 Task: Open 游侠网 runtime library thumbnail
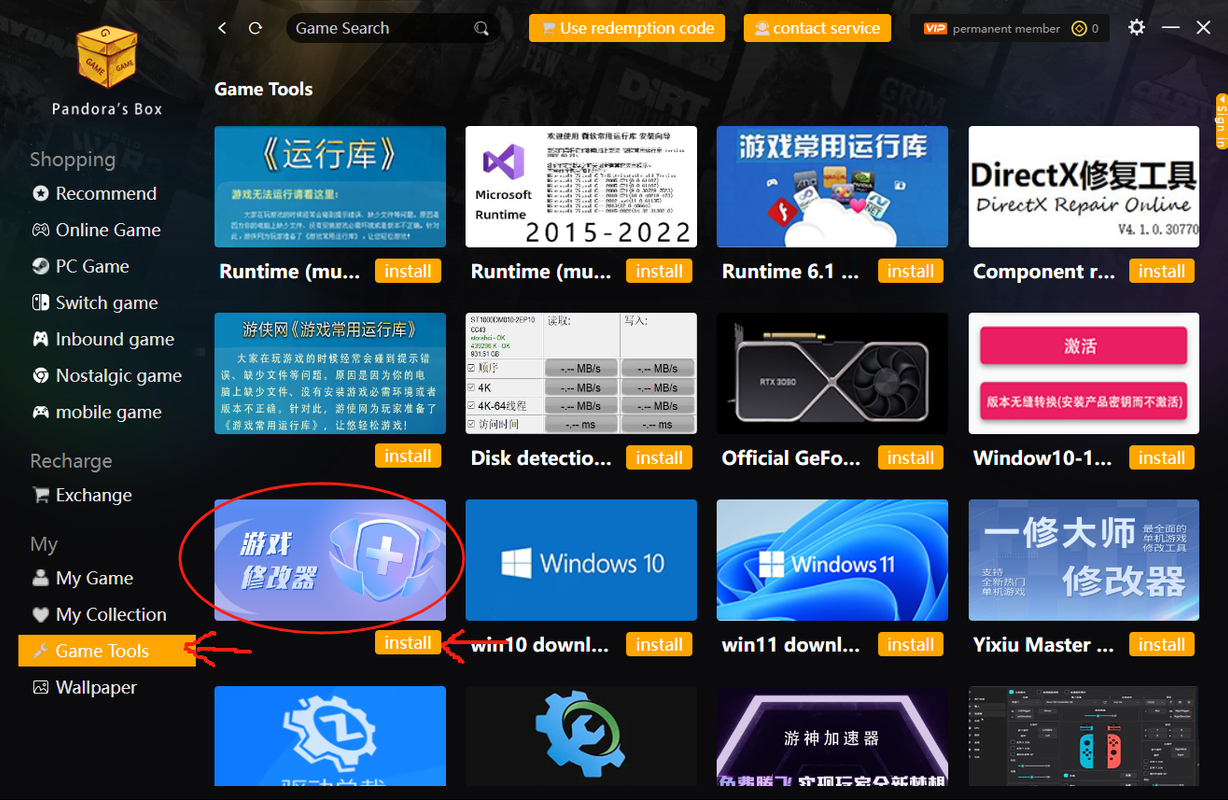(330, 373)
